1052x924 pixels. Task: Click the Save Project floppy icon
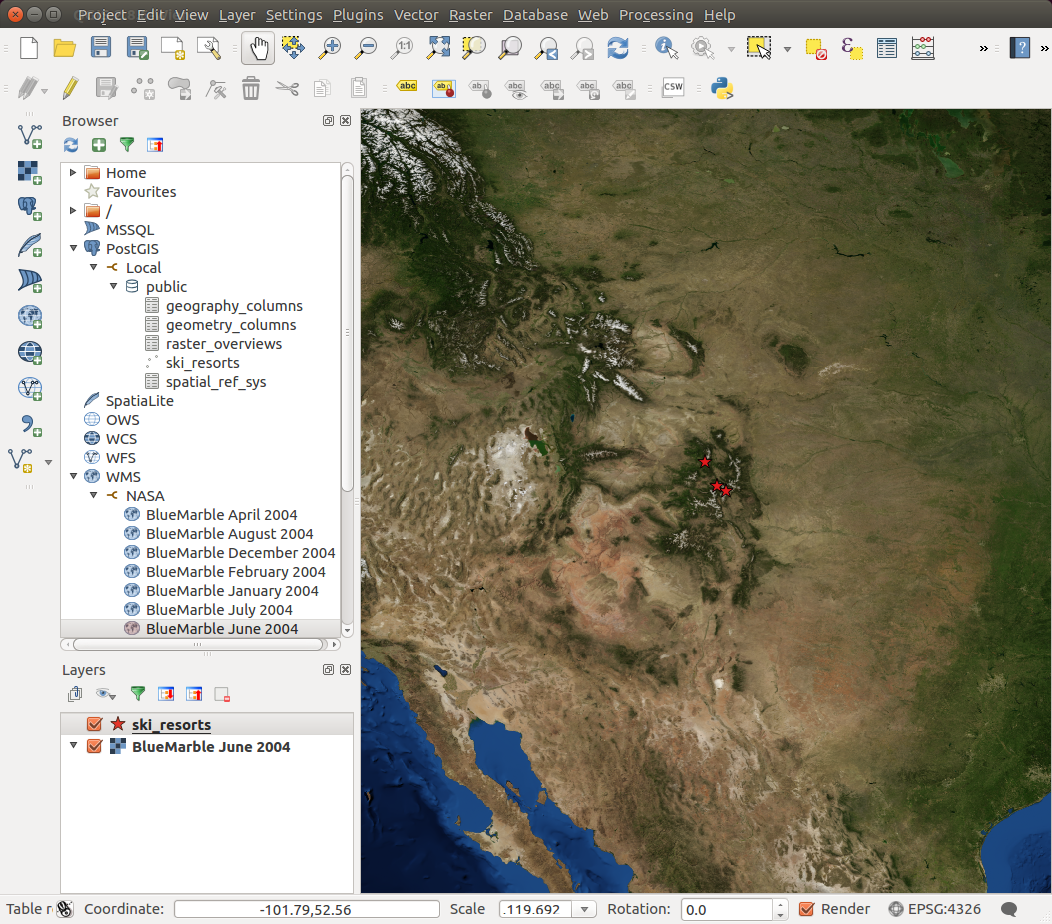pyautogui.click(x=101, y=48)
